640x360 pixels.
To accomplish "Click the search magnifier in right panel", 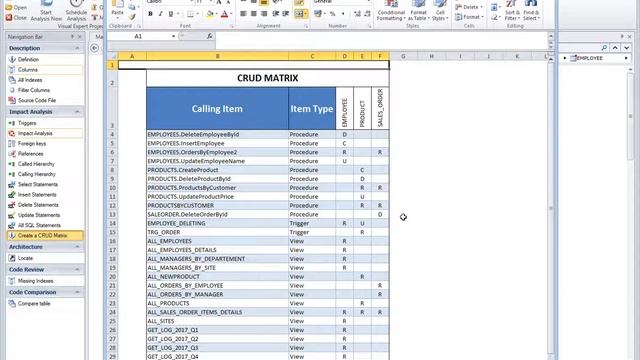I will (604, 48).
